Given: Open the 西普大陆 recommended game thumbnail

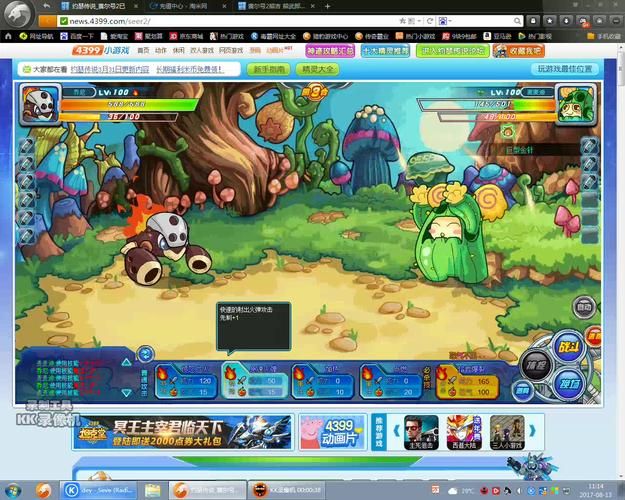Looking at the screenshot, I should [x=464, y=432].
